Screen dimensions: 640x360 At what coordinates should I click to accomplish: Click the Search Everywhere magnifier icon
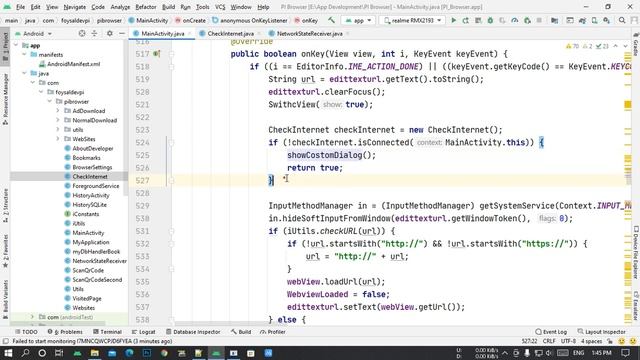622,20
